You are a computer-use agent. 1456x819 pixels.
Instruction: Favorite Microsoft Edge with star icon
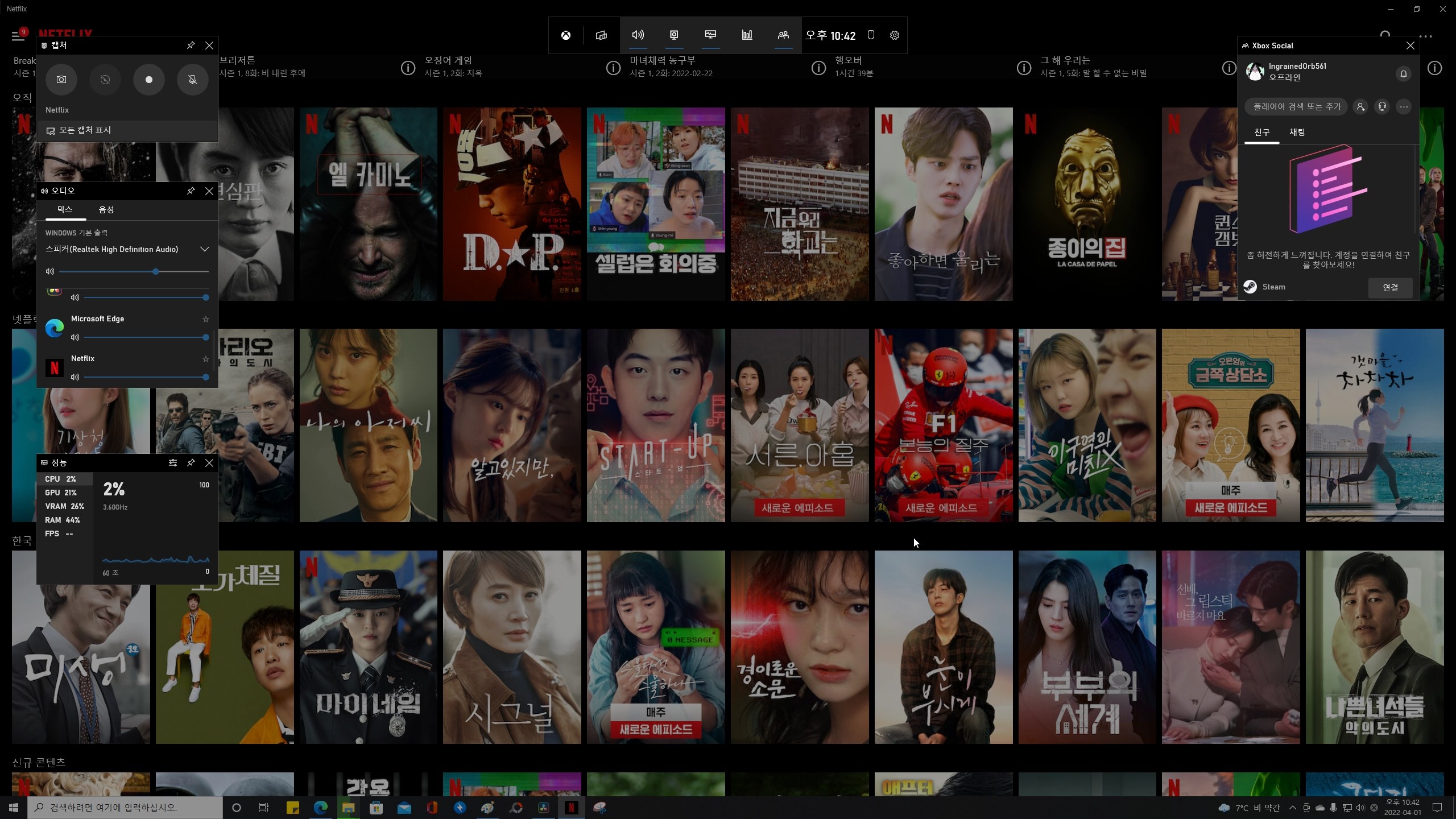point(206,319)
